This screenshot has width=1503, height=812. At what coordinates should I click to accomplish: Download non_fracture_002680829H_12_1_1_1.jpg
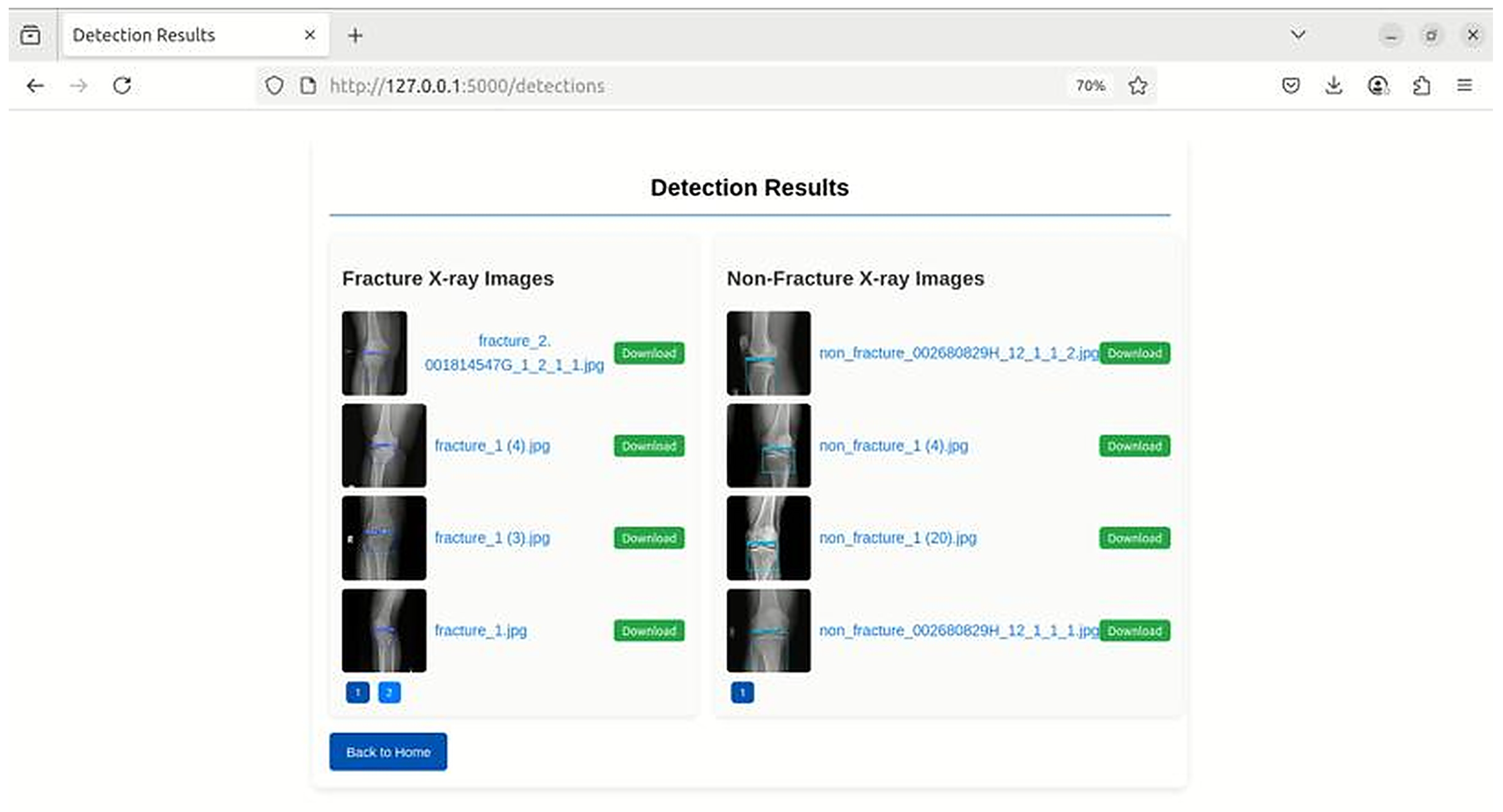tap(1135, 630)
